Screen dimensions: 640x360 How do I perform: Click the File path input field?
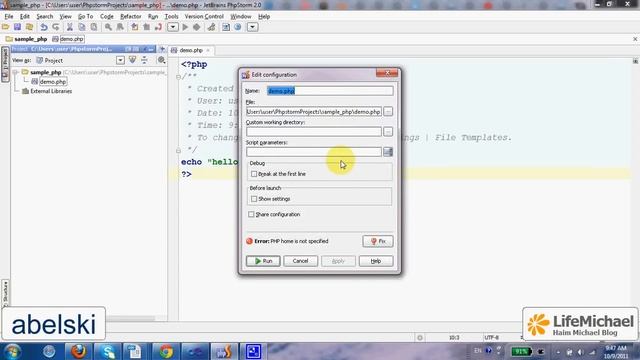[x=313, y=111]
